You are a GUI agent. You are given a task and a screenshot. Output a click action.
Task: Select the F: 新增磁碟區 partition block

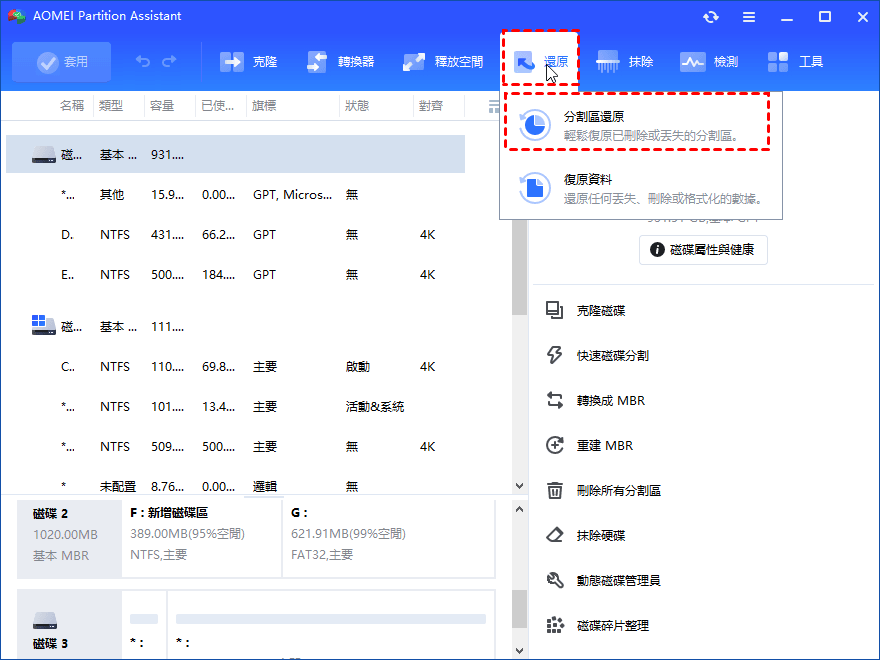pyautogui.click(x=201, y=539)
